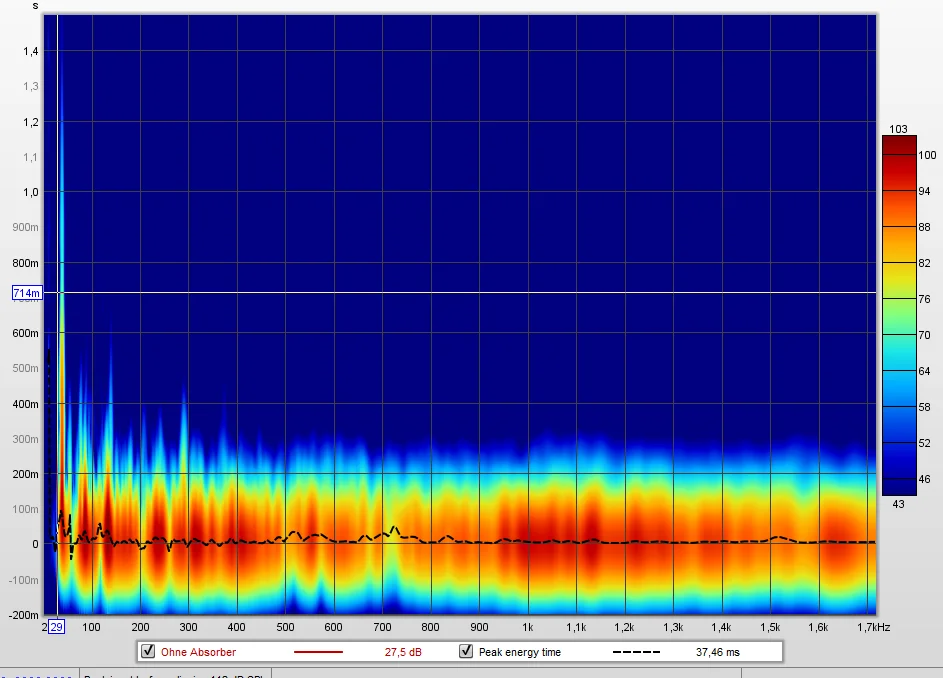Screen dimensions: 943x678
Task: Click the "43" minimum below the color scale
Action: [898, 504]
